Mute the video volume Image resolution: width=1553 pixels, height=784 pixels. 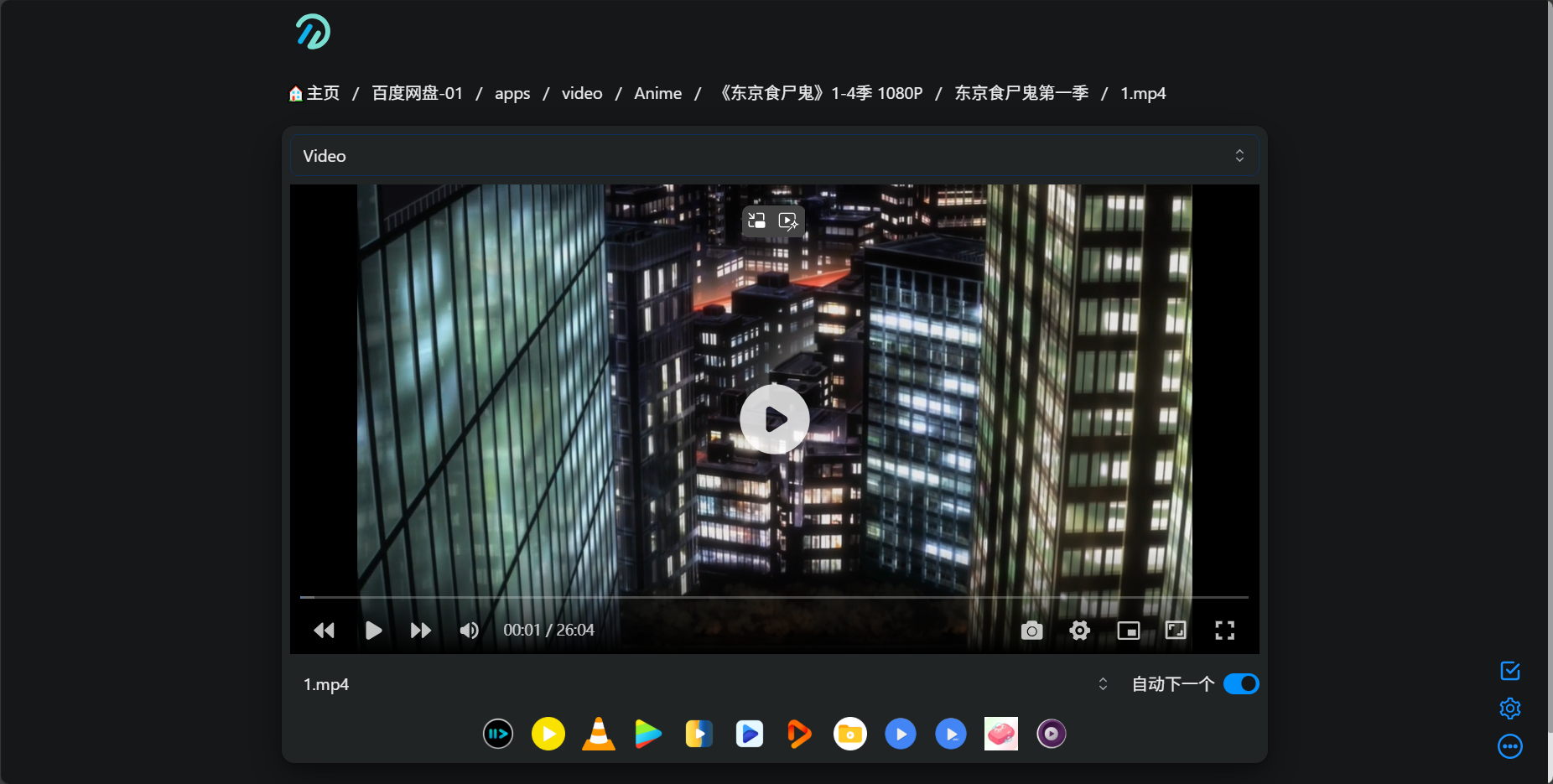(469, 631)
